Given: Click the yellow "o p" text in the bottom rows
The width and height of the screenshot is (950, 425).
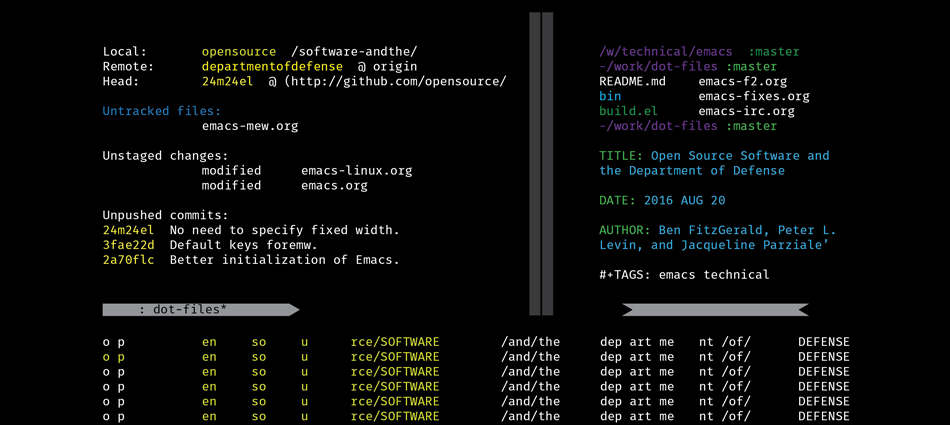Looking at the screenshot, I should click(113, 357).
